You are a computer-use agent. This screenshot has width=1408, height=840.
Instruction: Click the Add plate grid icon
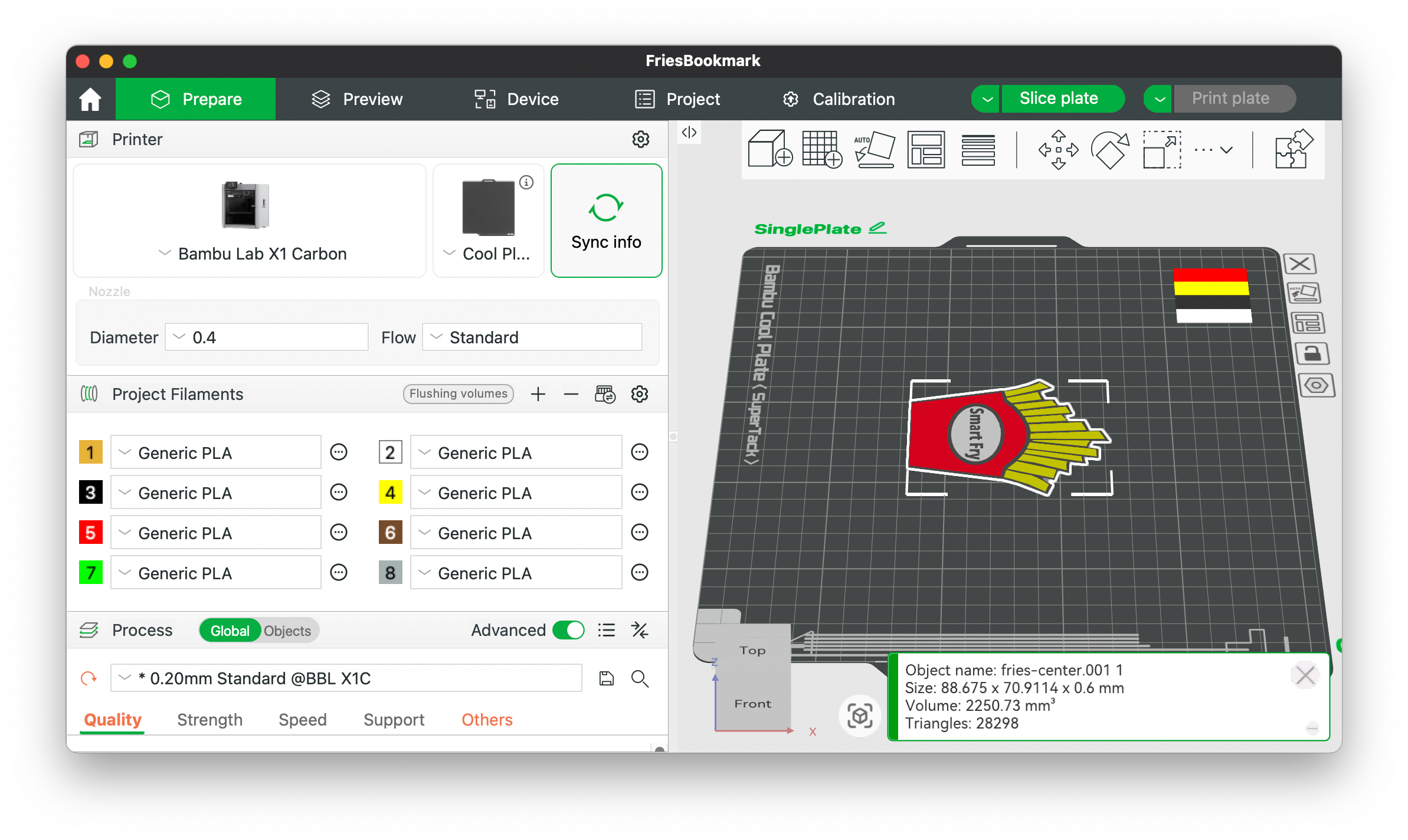point(821,149)
